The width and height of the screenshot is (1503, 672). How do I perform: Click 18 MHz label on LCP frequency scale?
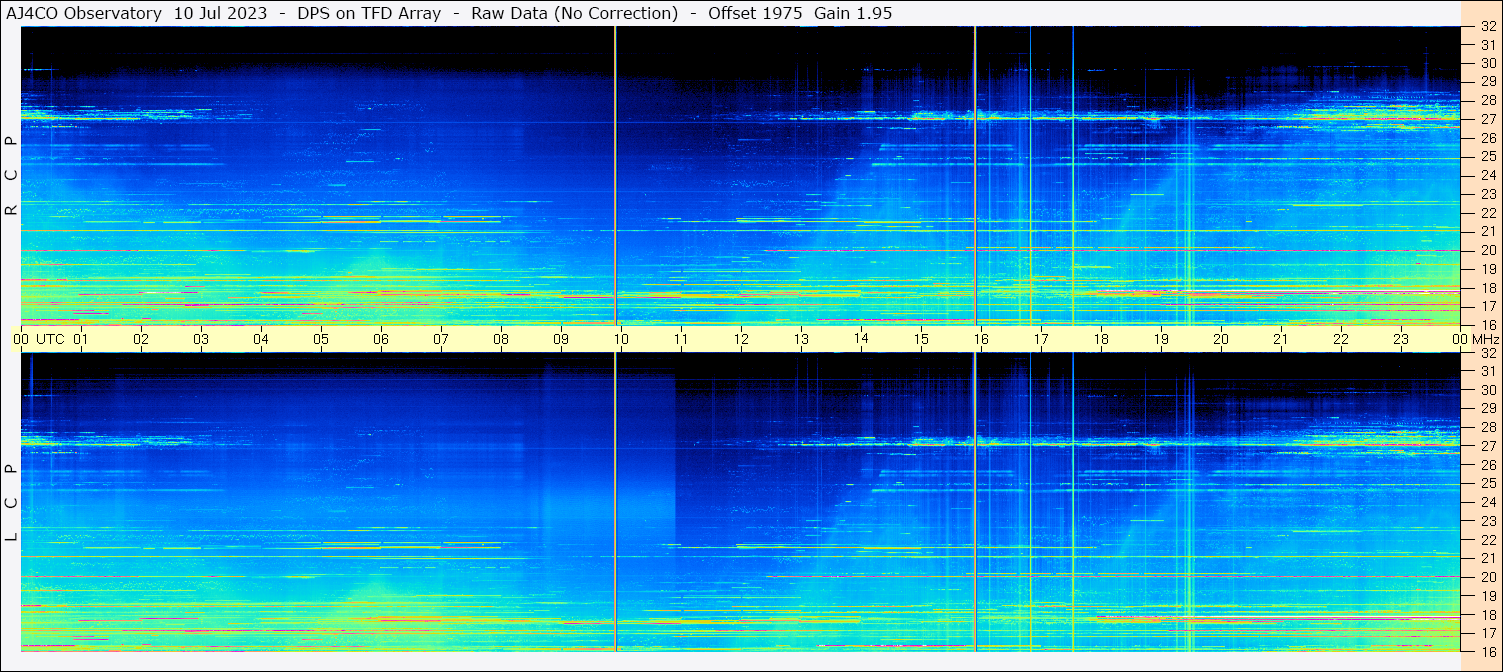click(1487, 615)
